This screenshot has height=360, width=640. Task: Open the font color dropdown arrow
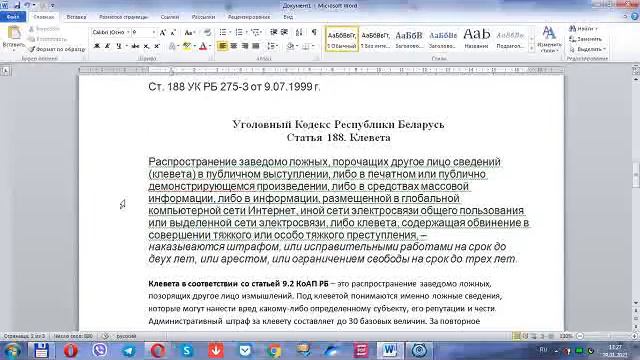pos(210,46)
